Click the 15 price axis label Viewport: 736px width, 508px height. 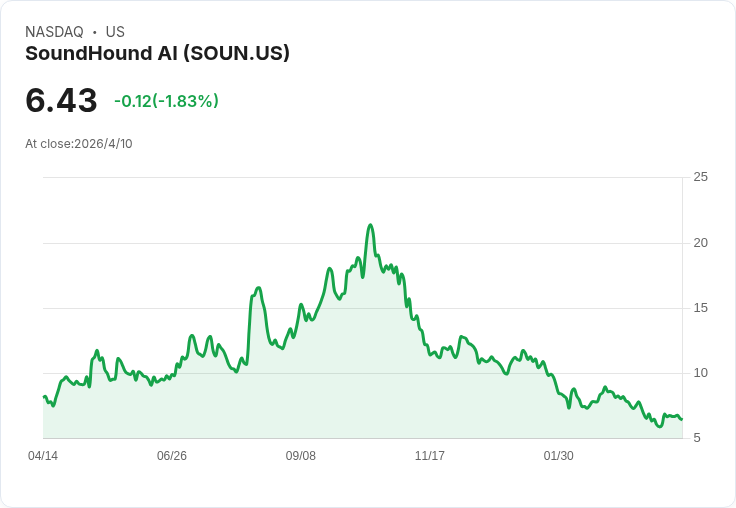click(700, 308)
